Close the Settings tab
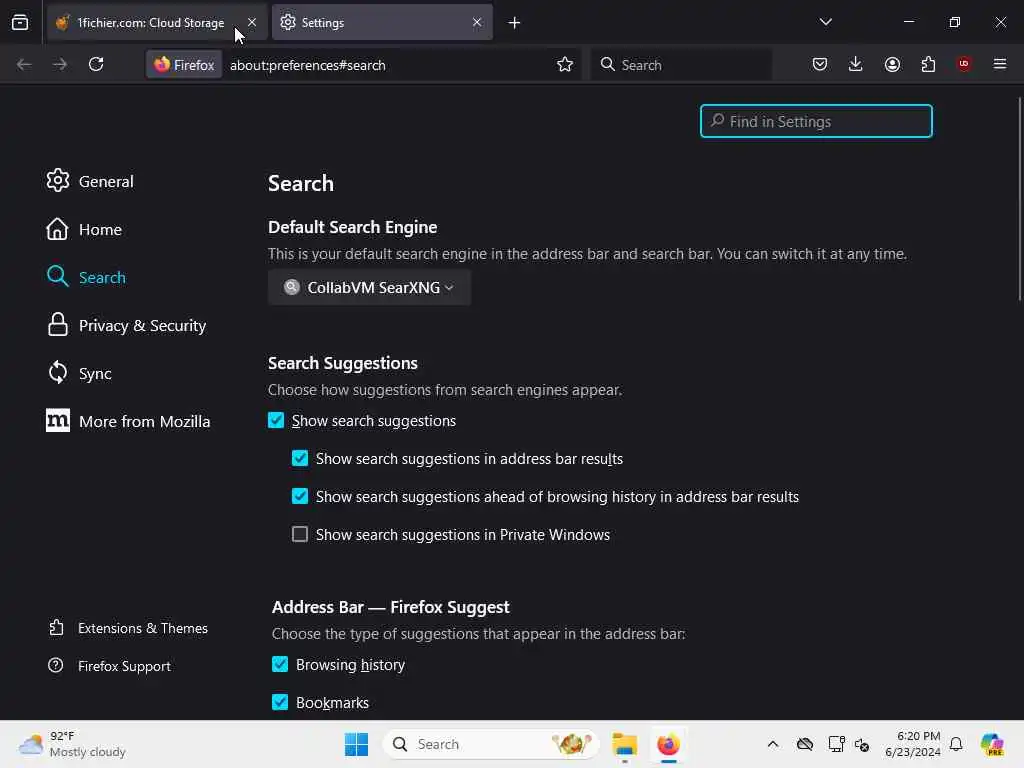The height and width of the screenshot is (768, 1024). pyautogui.click(x=477, y=22)
